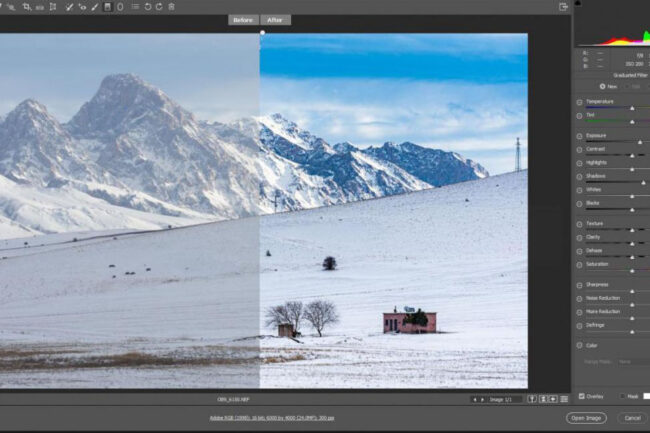Switch to the After view tab
This screenshot has height=433, width=650.
pyautogui.click(x=275, y=20)
